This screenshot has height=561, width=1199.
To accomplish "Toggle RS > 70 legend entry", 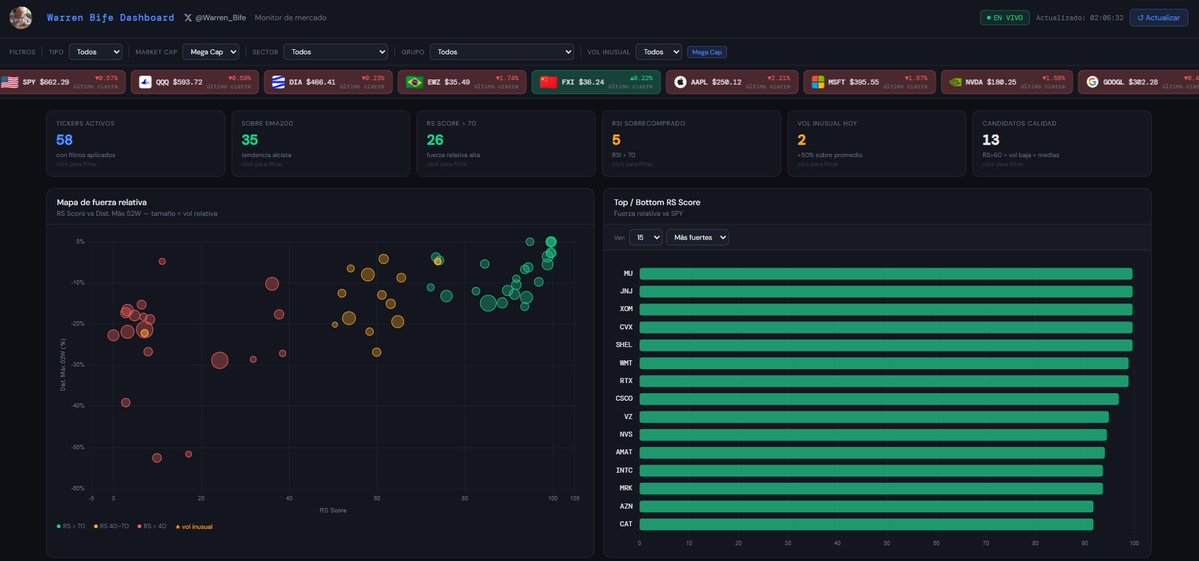I will [x=71, y=526].
